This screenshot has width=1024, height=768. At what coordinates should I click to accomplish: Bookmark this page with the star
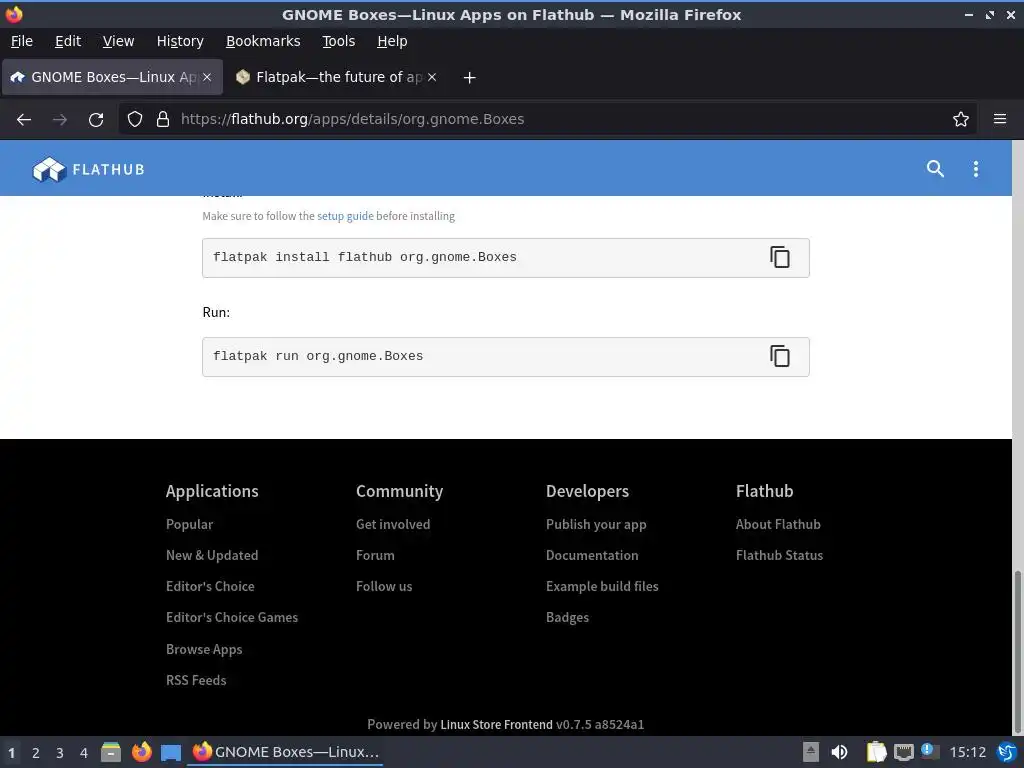pos(961,120)
